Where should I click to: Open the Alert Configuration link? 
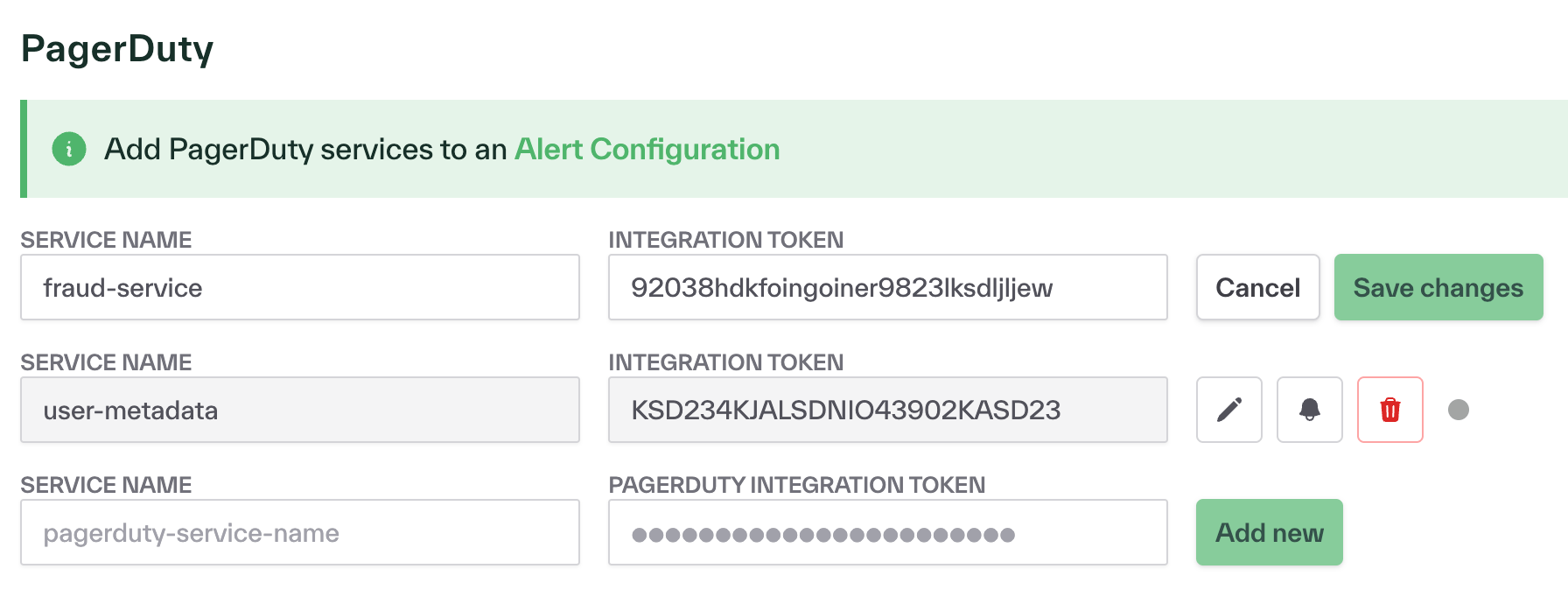[647, 149]
